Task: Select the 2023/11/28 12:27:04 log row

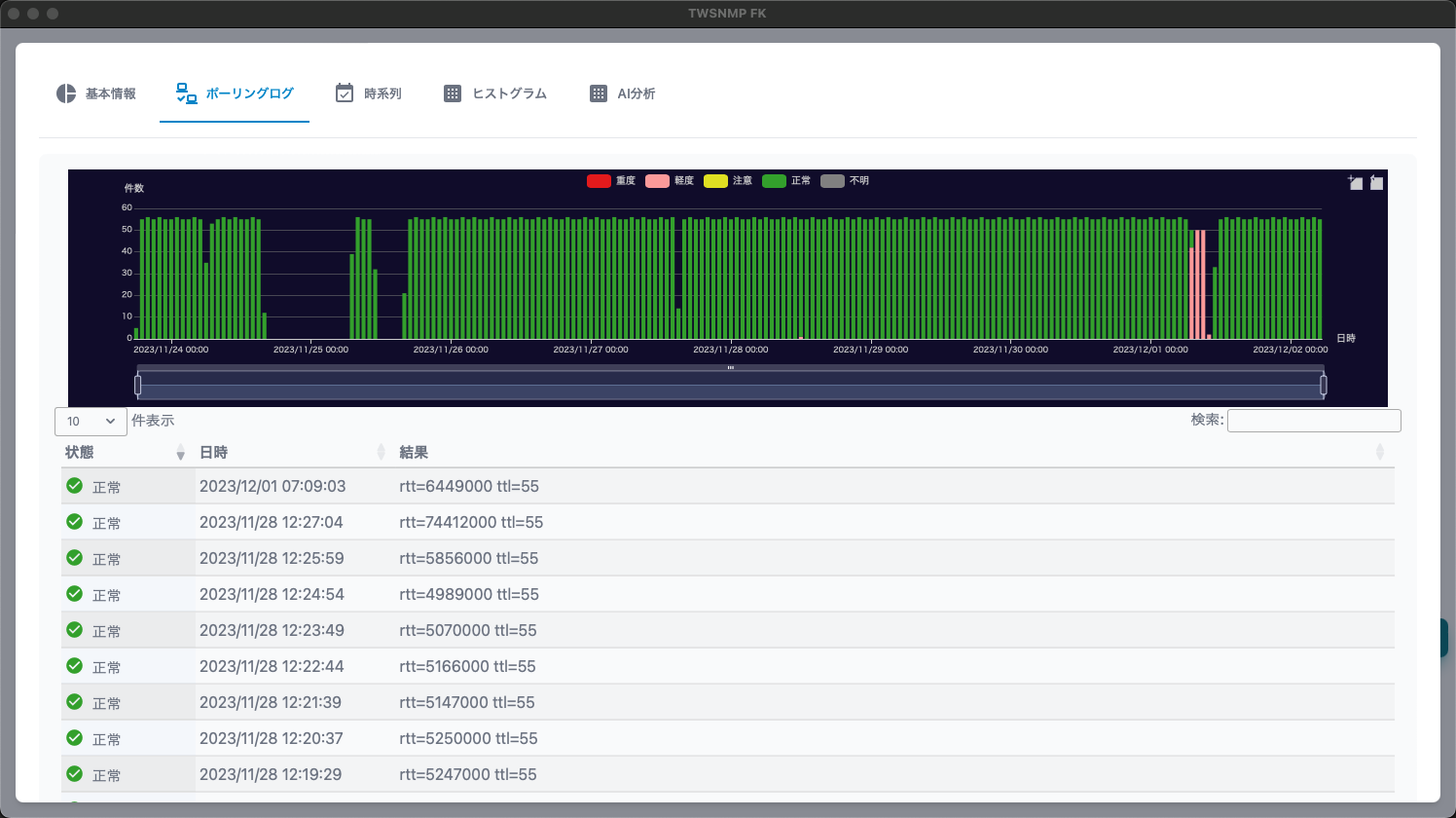Action: (x=728, y=522)
